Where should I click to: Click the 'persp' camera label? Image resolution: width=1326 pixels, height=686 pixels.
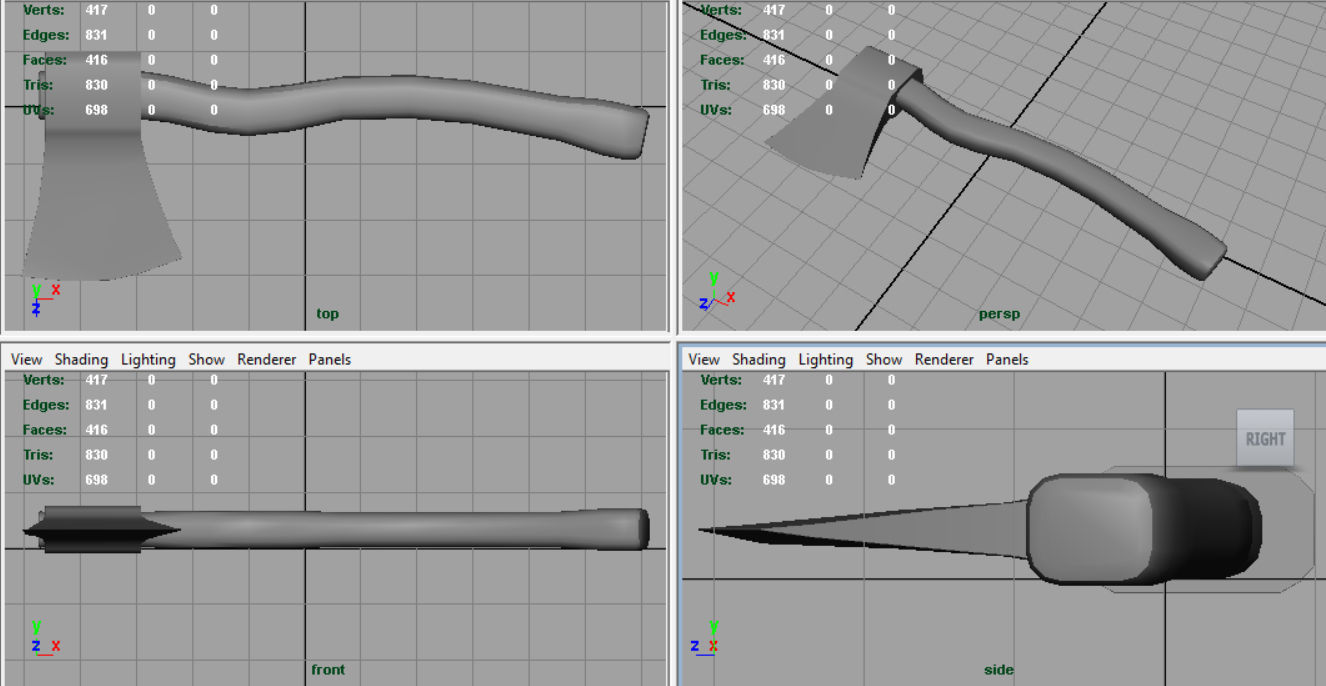pyautogui.click(x=999, y=314)
